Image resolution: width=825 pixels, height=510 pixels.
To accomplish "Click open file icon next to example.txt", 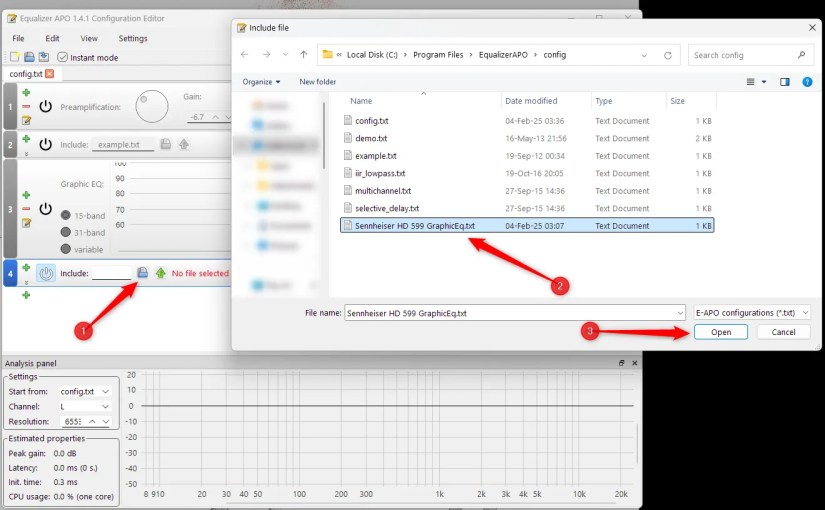I will 166,144.
